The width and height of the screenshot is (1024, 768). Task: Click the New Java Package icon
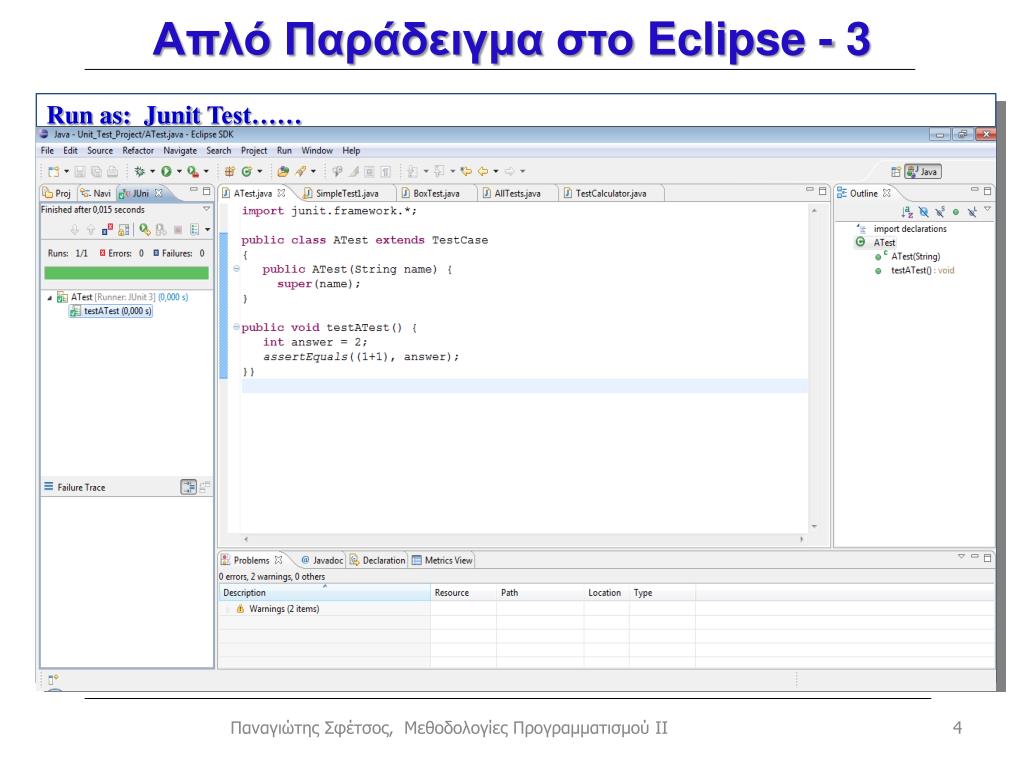[229, 171]
